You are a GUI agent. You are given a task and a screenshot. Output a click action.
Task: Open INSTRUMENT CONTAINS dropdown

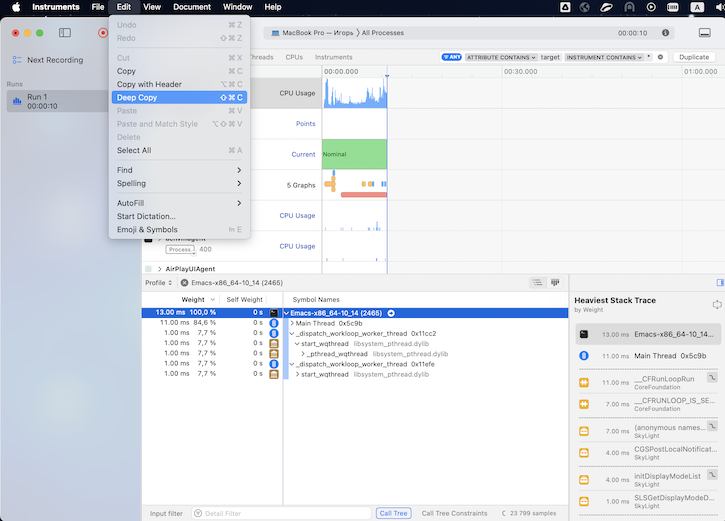click(x=604, y=57)
